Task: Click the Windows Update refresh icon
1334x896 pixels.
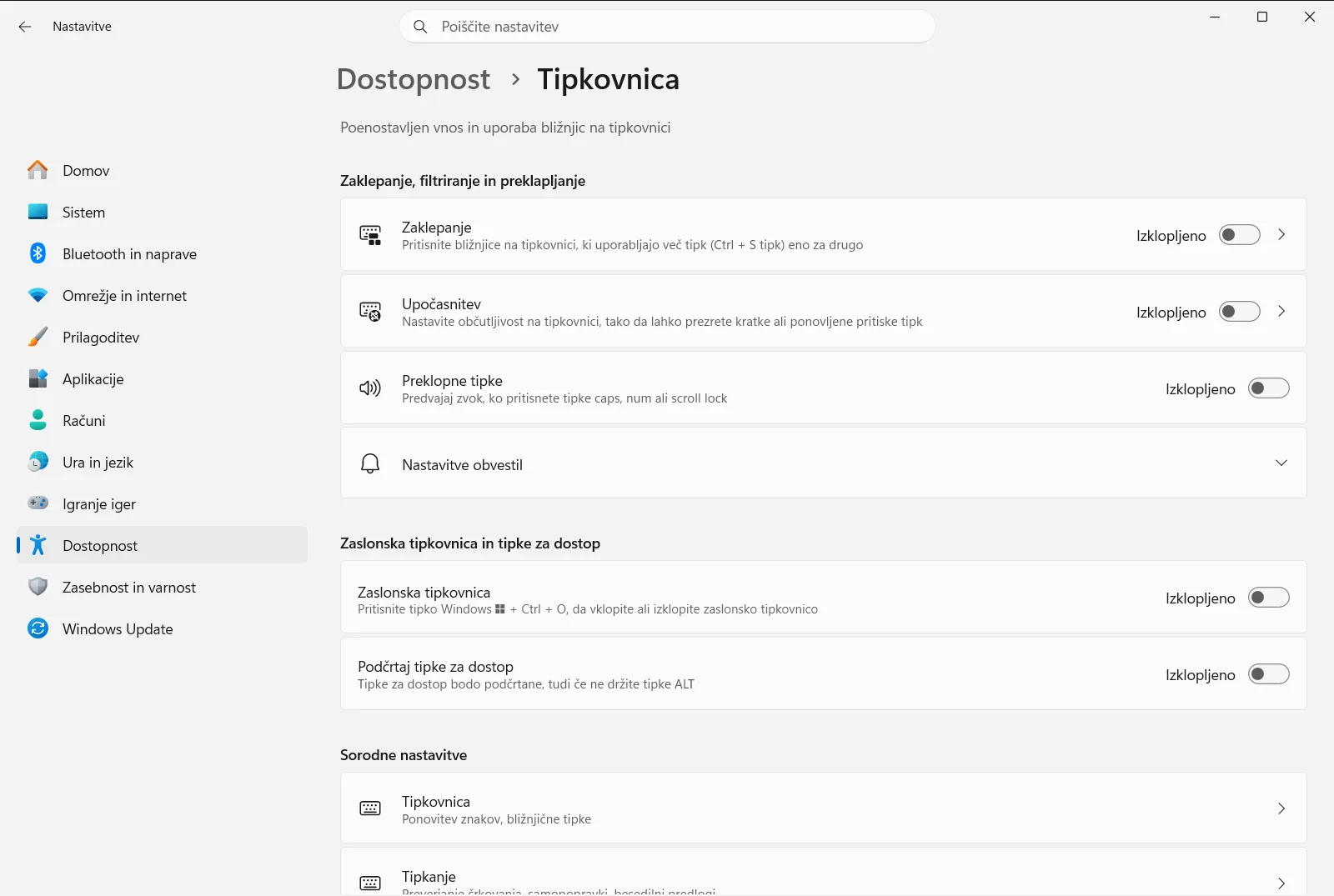Action: 38,628
